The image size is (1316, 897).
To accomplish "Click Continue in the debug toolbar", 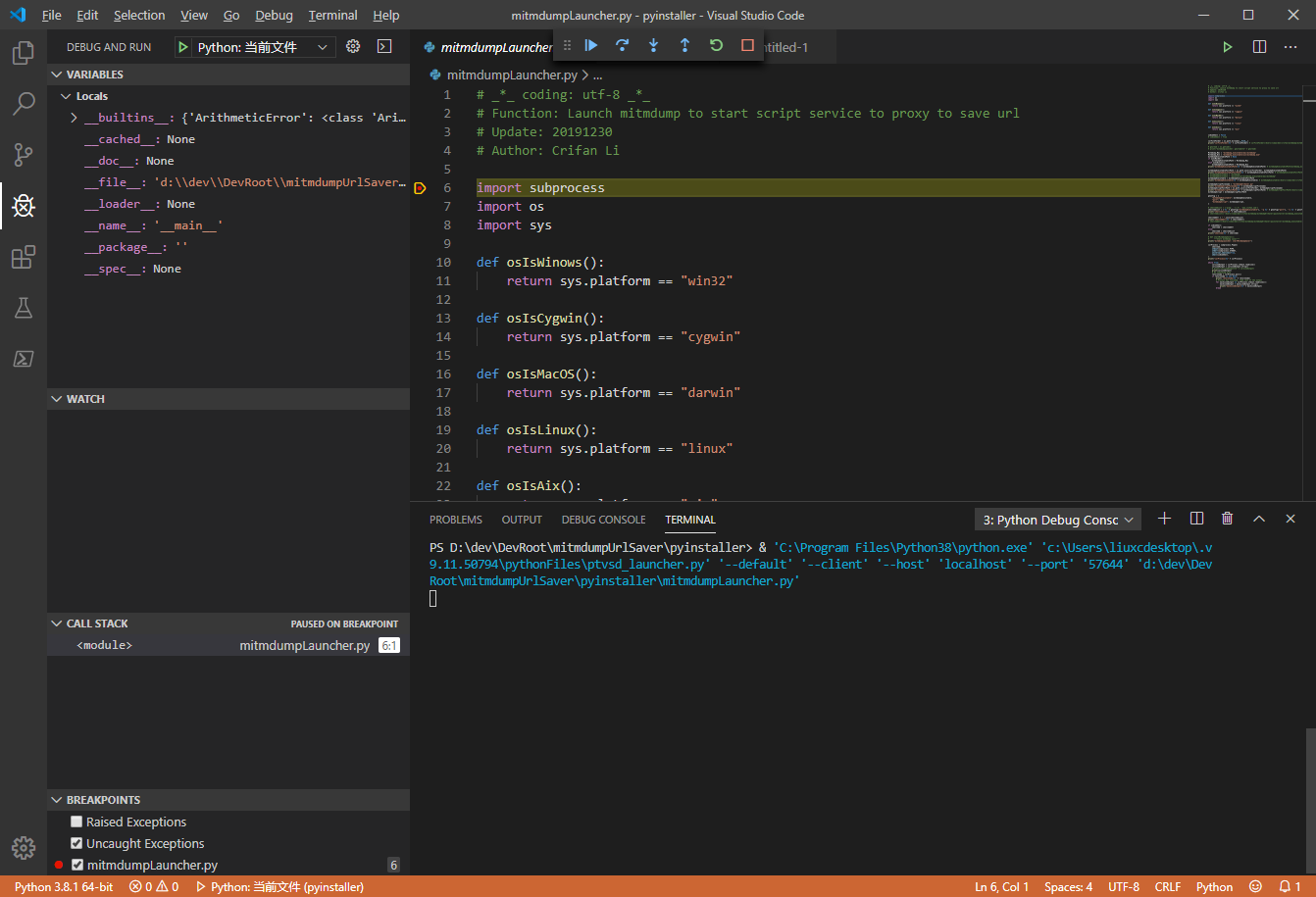I will 591,45.
